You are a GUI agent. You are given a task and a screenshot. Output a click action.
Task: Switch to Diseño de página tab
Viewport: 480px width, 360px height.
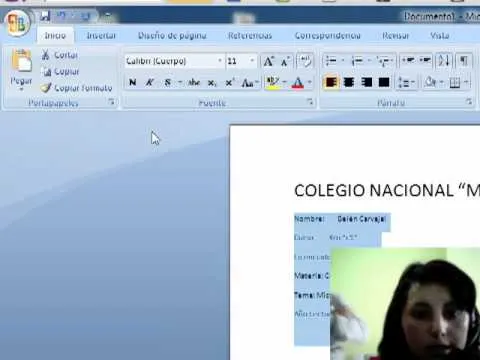[172, 35]
